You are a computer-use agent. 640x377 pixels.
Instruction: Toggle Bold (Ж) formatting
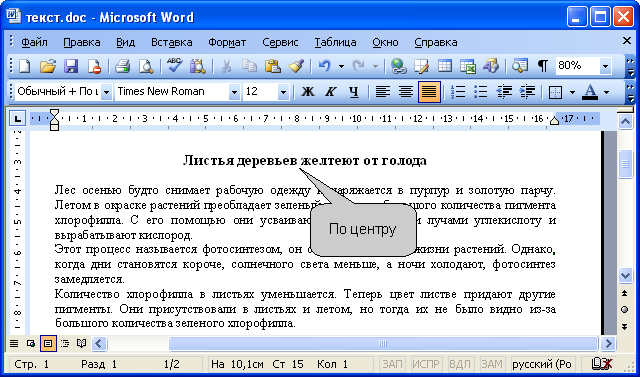point(307,92)
